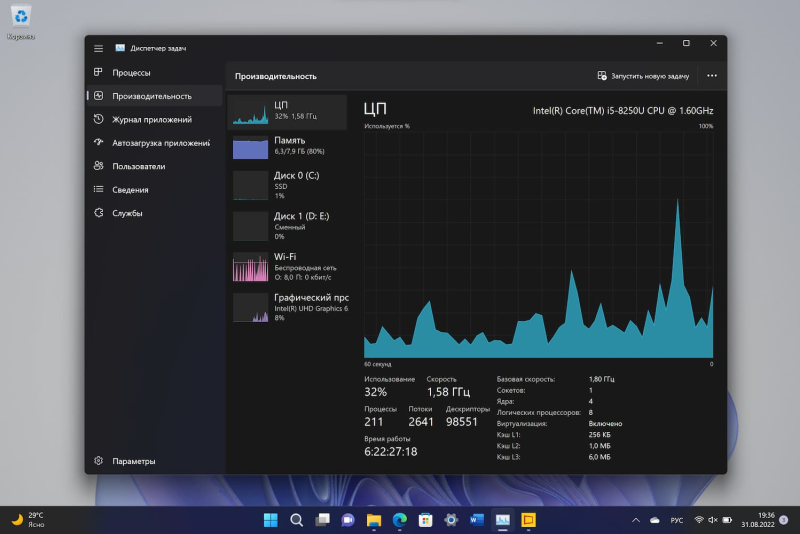Click the РУС language indicator
The height and width of the screenshot is (534, 800).
click(x=677, y=520)
